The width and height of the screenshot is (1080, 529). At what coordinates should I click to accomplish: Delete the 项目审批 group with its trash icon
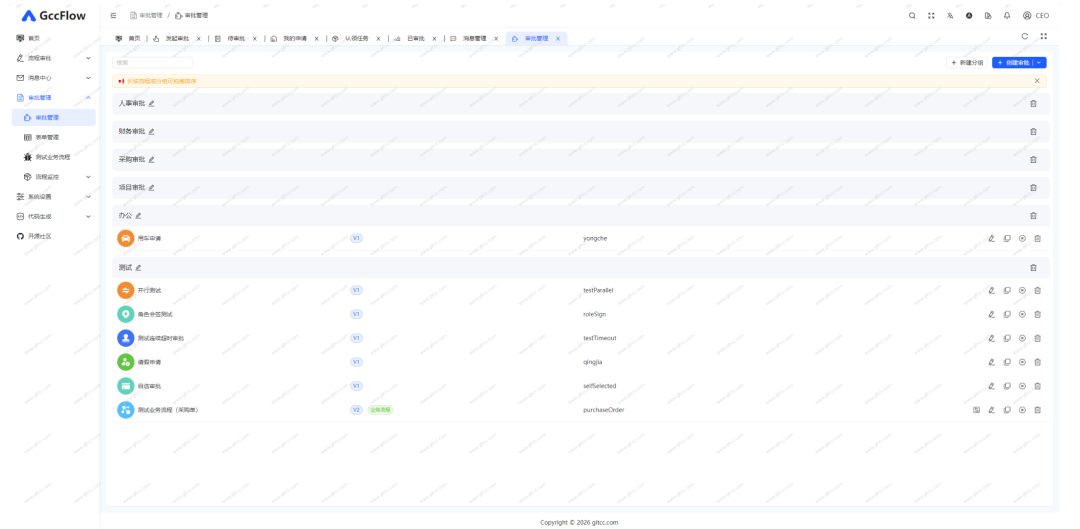tap(1033, 187)
